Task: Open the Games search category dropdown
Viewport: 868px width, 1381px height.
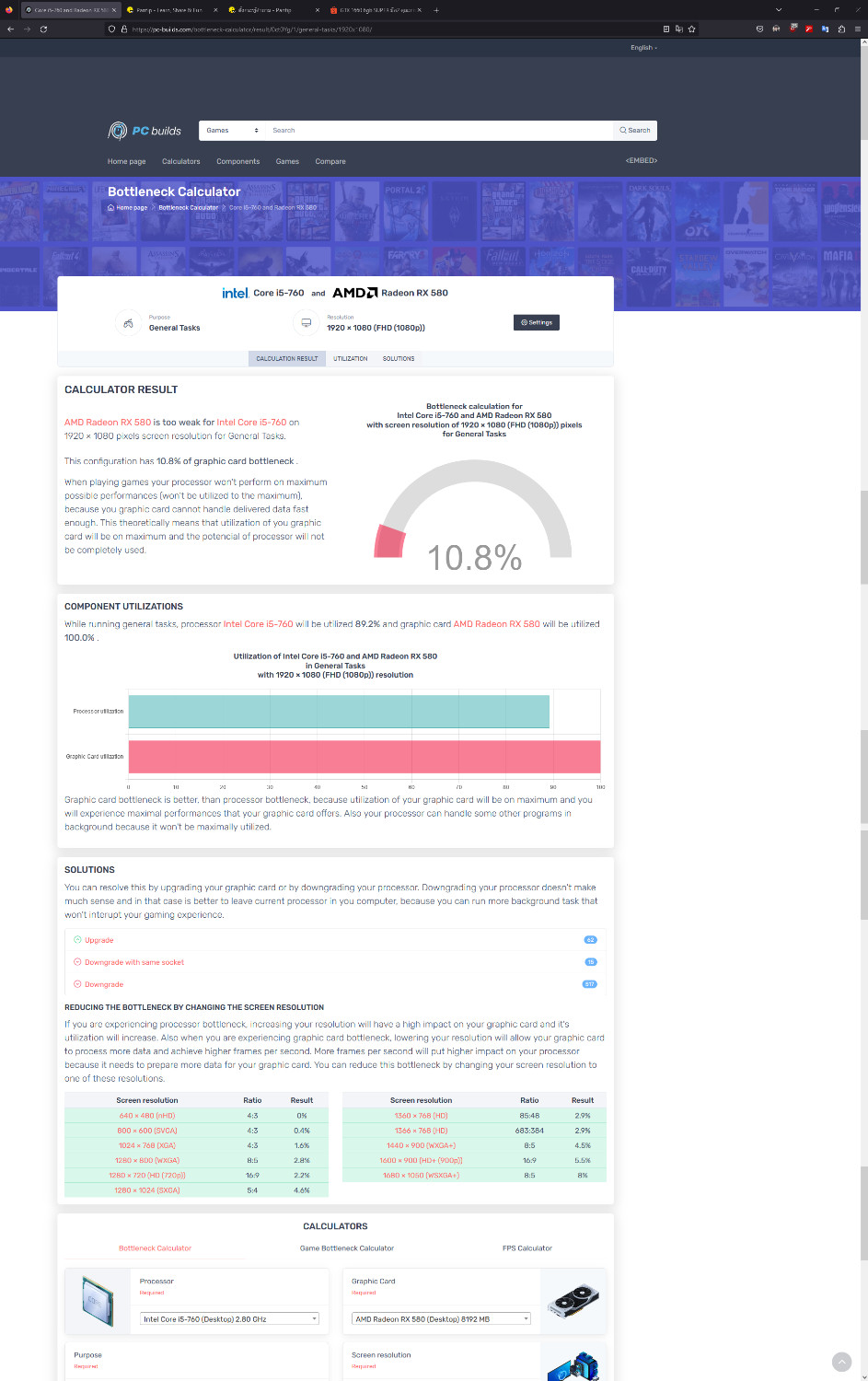Action: point(232,131)
